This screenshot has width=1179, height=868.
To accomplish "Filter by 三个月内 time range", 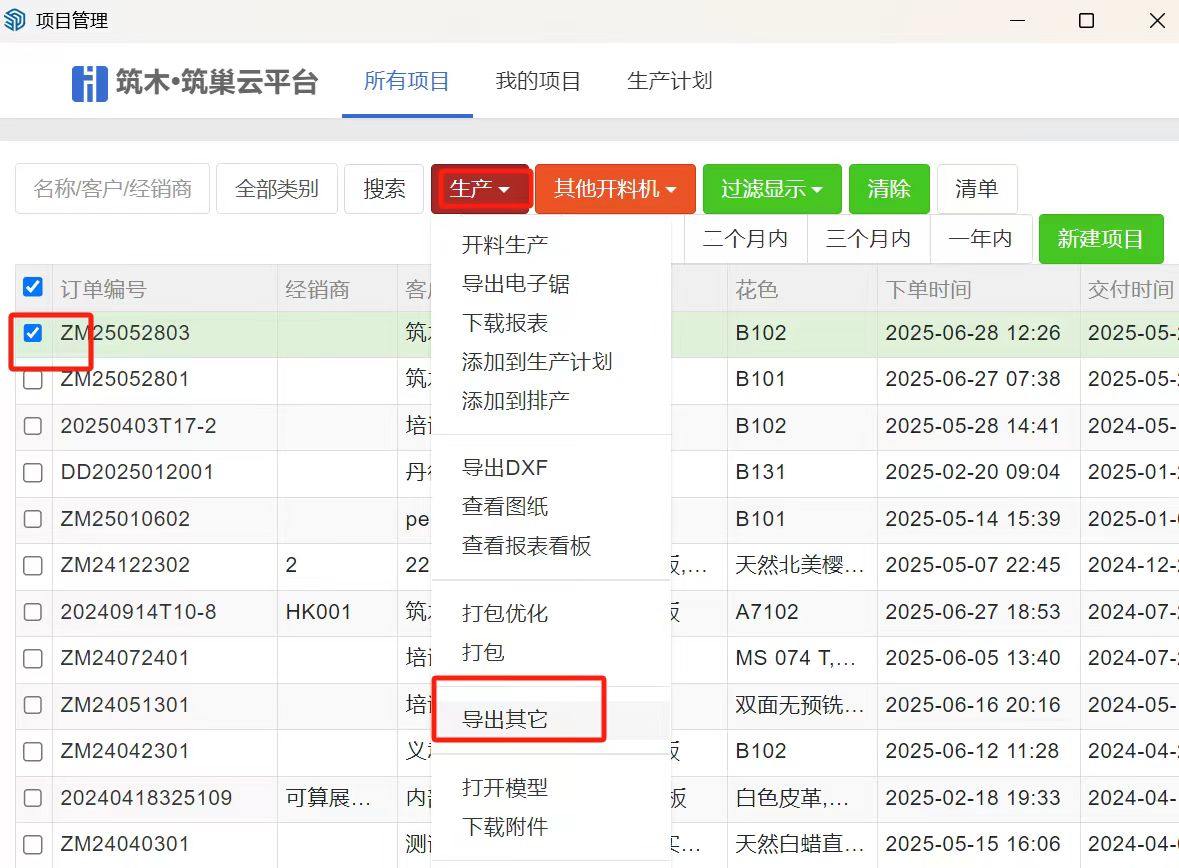I will [868, 239].
